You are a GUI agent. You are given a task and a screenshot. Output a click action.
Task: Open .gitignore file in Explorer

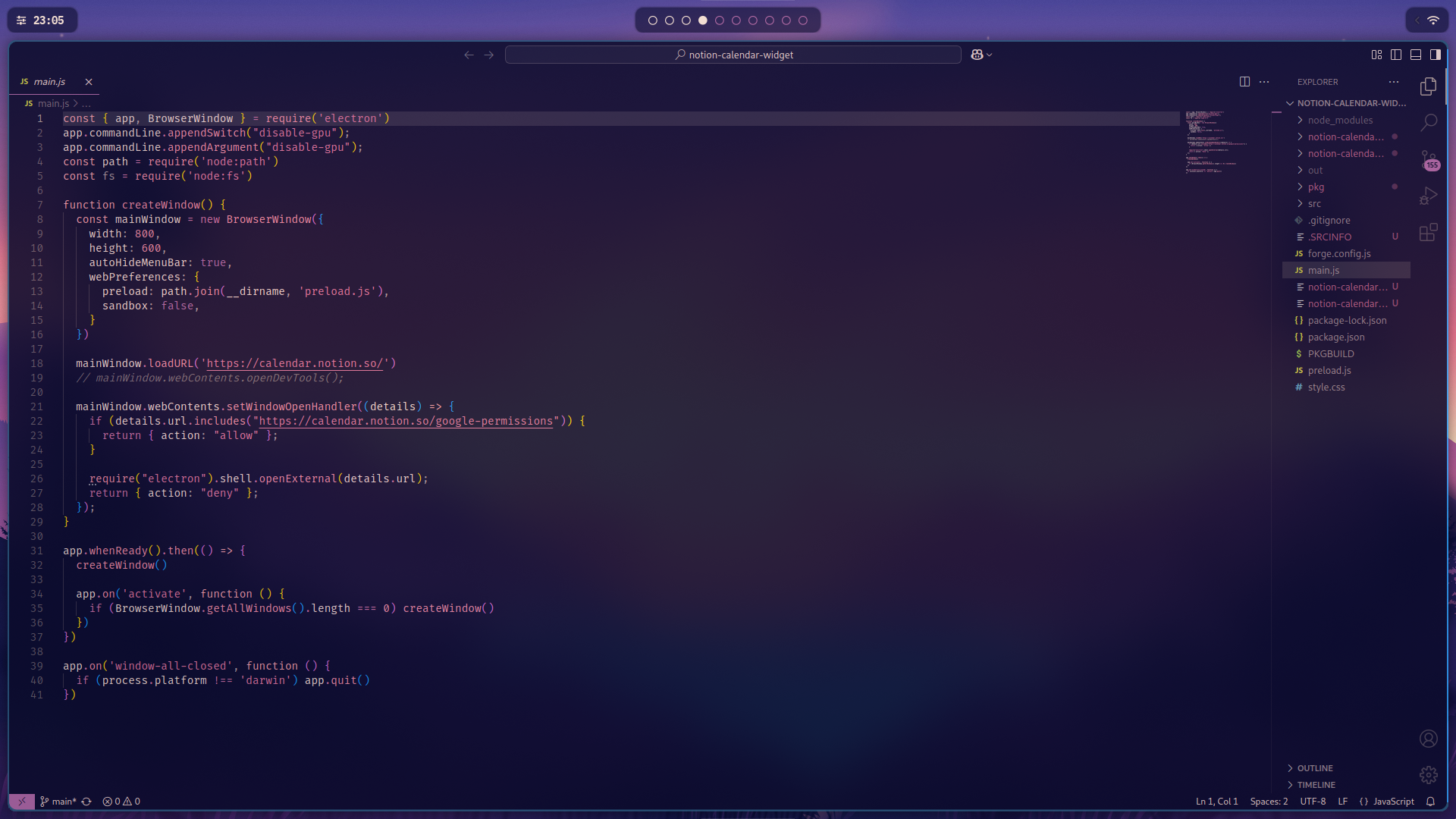(1347, 220)
